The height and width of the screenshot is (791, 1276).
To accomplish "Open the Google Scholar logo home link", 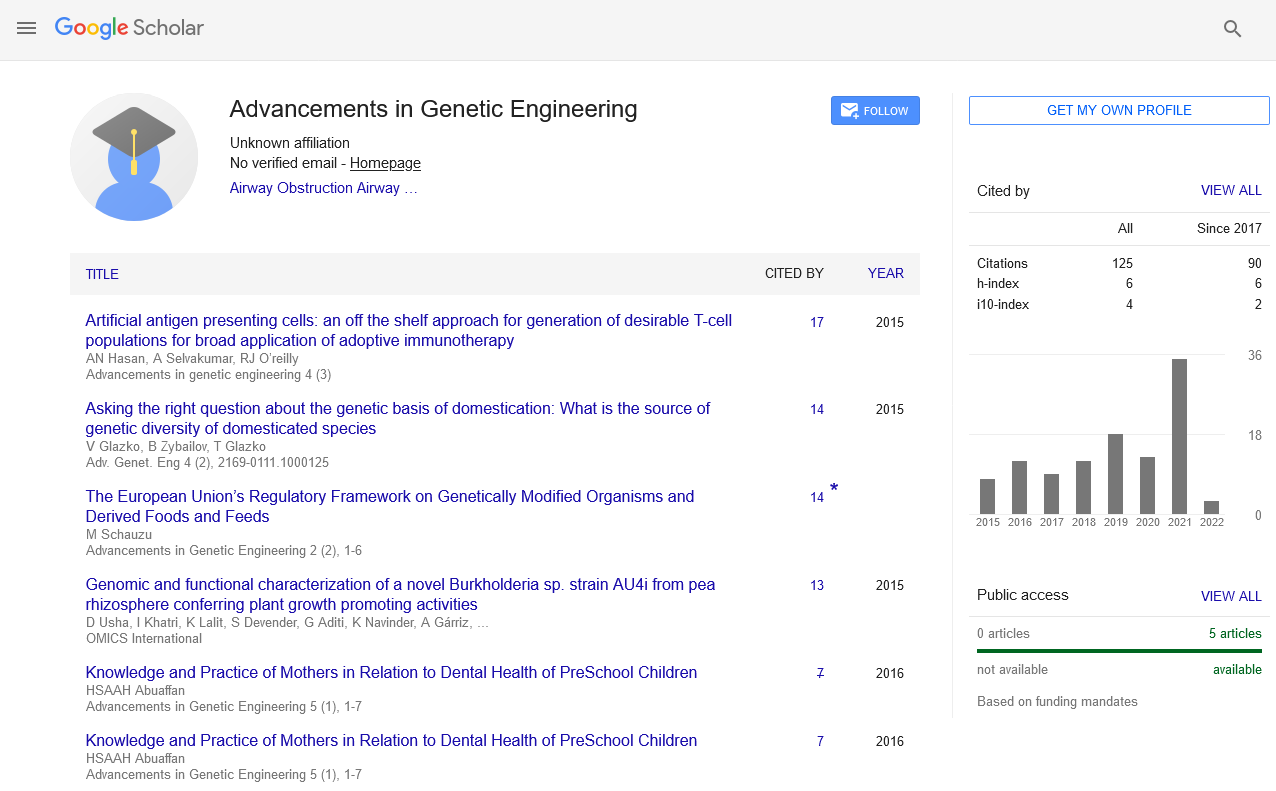I will (x=129, y=28).
